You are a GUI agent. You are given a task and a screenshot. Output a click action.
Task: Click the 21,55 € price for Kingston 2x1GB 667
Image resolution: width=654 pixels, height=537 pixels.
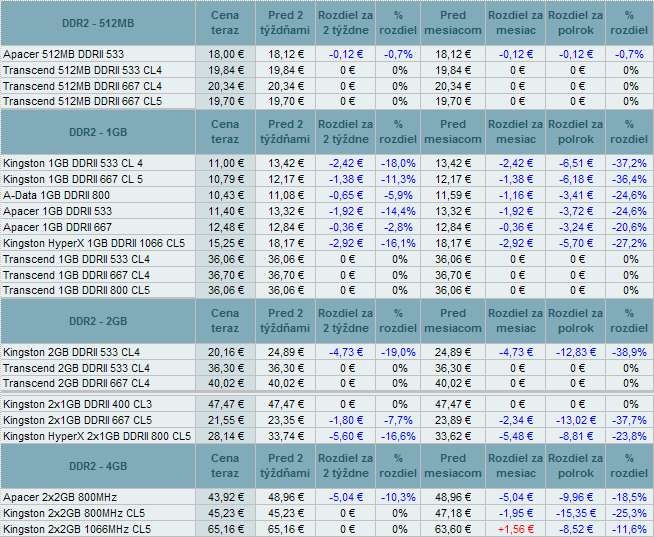point(226,420)
